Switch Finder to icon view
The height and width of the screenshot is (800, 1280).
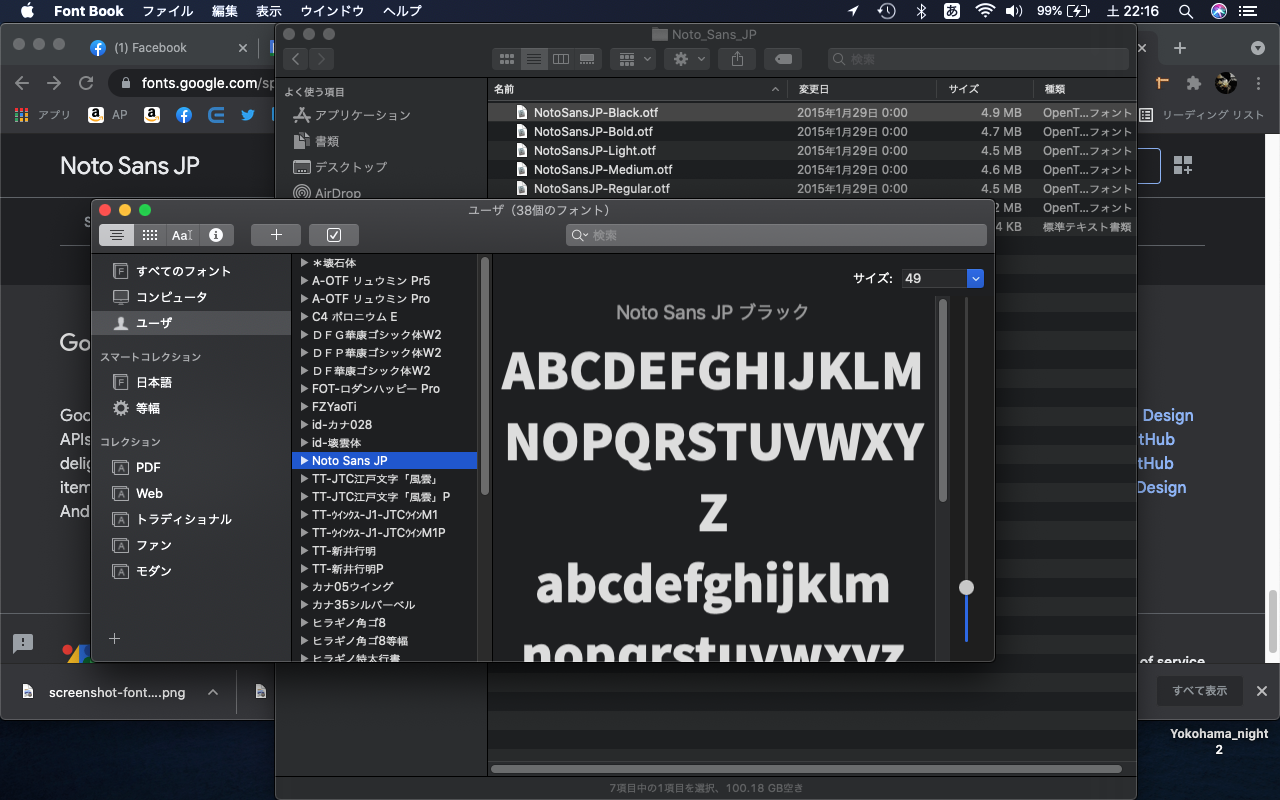pyautogui.click(x=506, y=59)
